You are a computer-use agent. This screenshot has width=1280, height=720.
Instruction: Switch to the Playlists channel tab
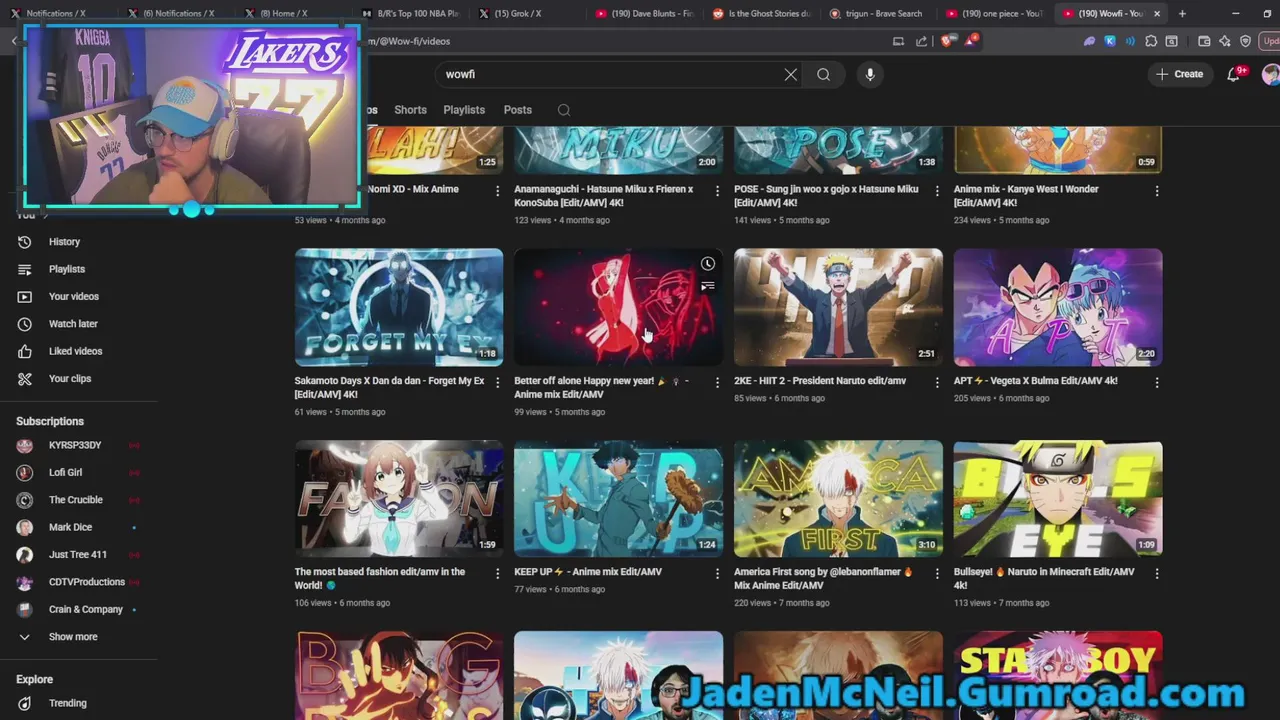click(464, 110)
